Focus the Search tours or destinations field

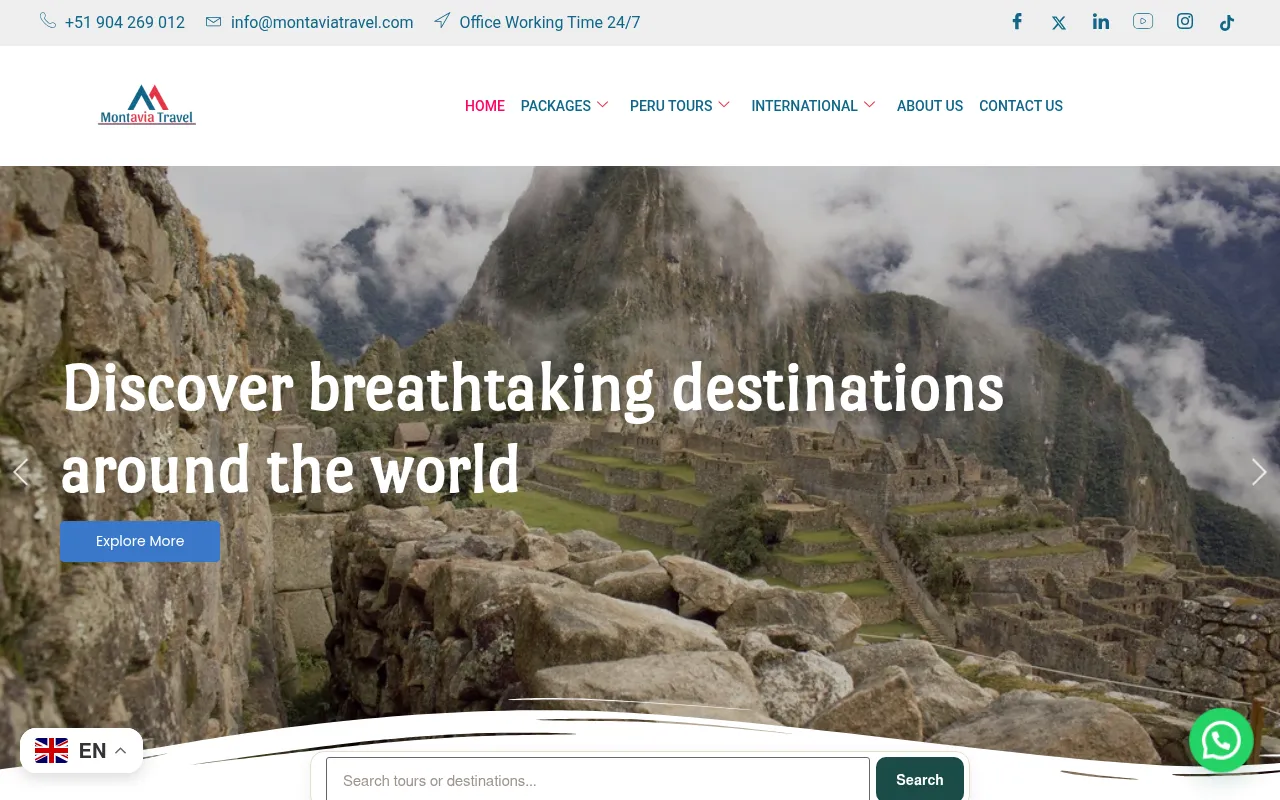click(x=598, y=780)
